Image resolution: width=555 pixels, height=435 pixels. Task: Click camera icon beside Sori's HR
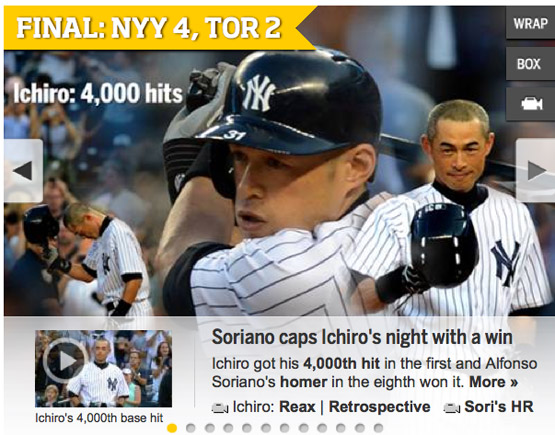452,408
